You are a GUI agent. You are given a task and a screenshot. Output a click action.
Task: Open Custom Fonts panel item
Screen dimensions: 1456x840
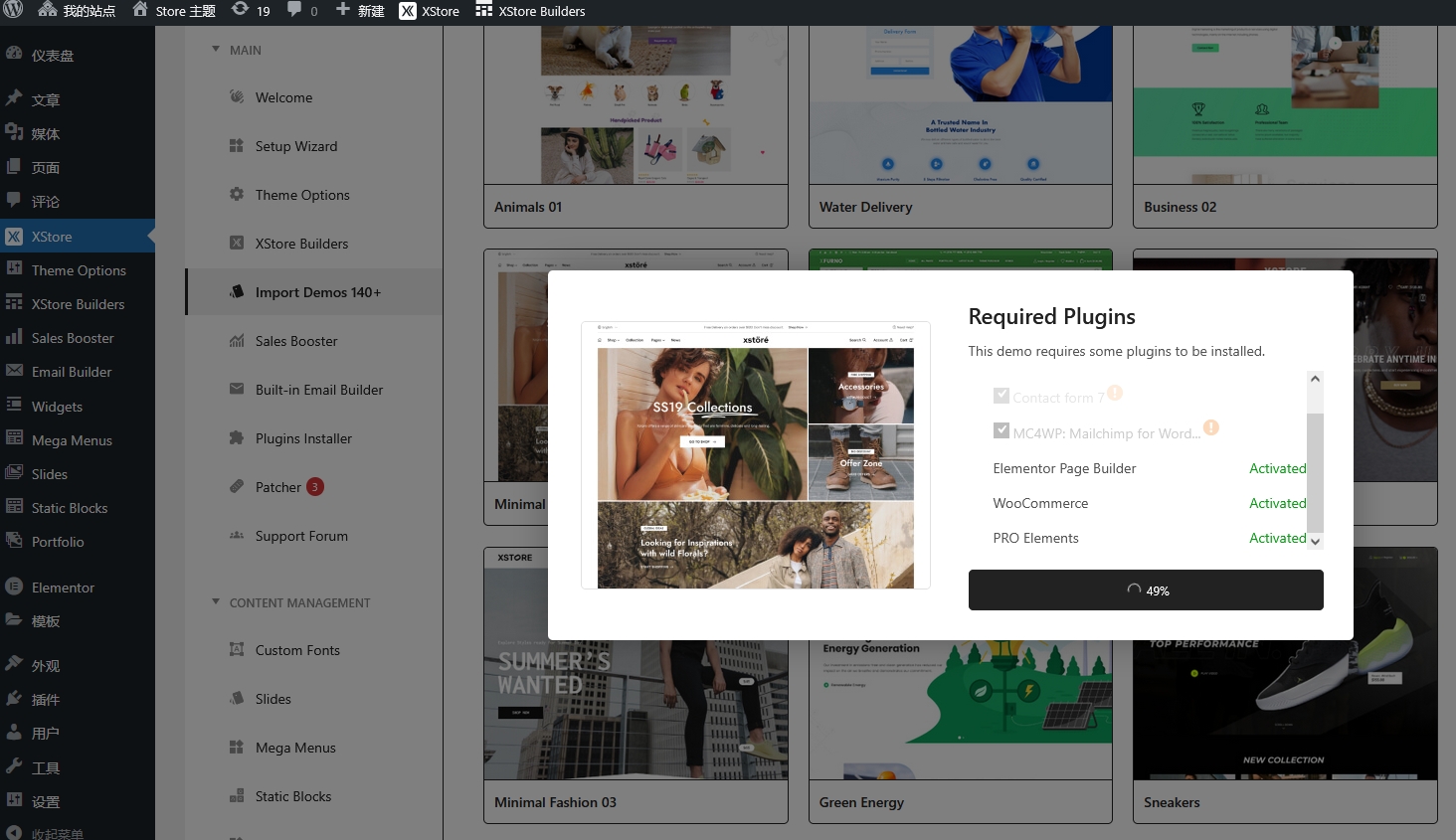pyautogui.click(x=314, y=650)
